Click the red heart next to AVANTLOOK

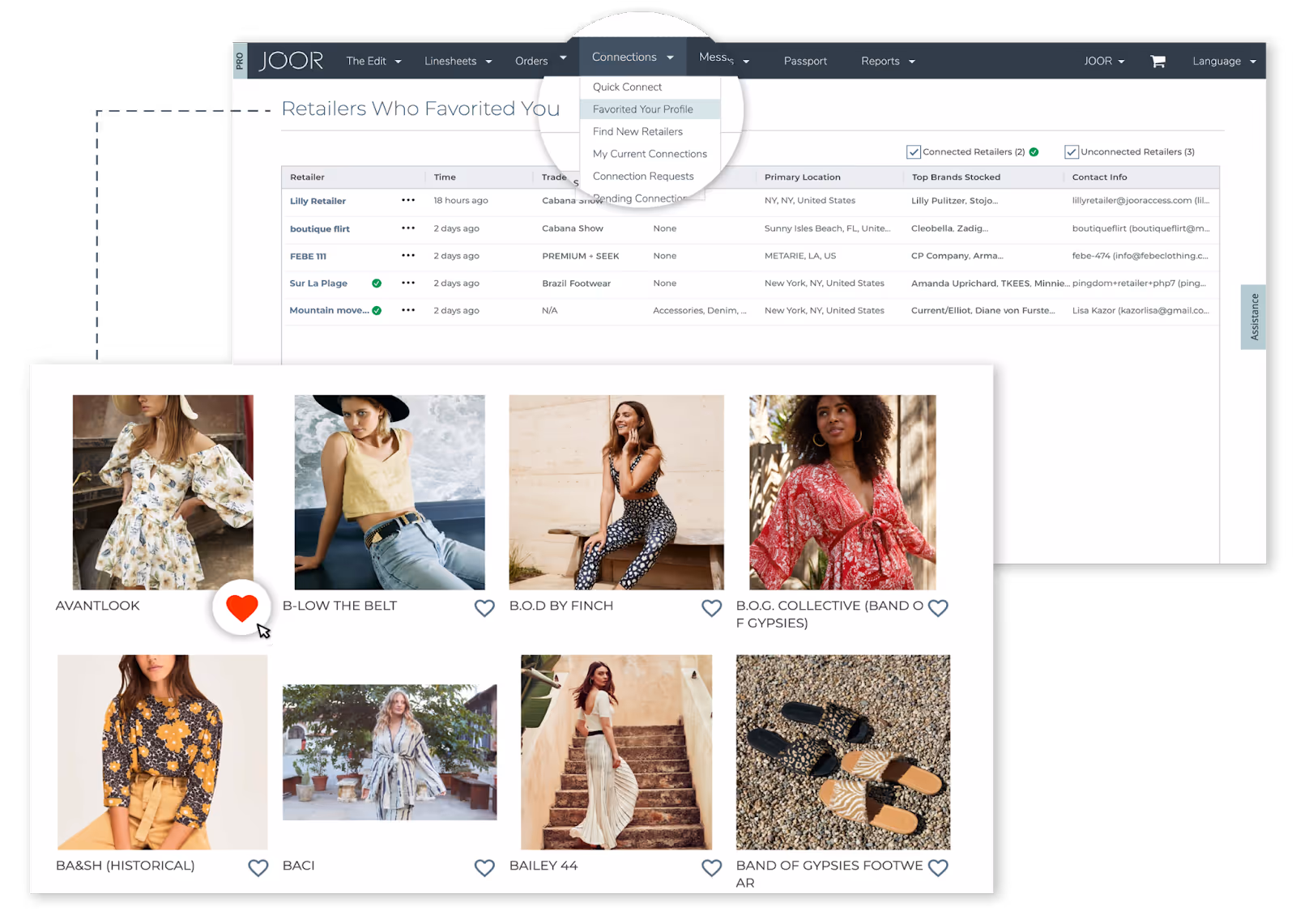(x=241, y=607)
